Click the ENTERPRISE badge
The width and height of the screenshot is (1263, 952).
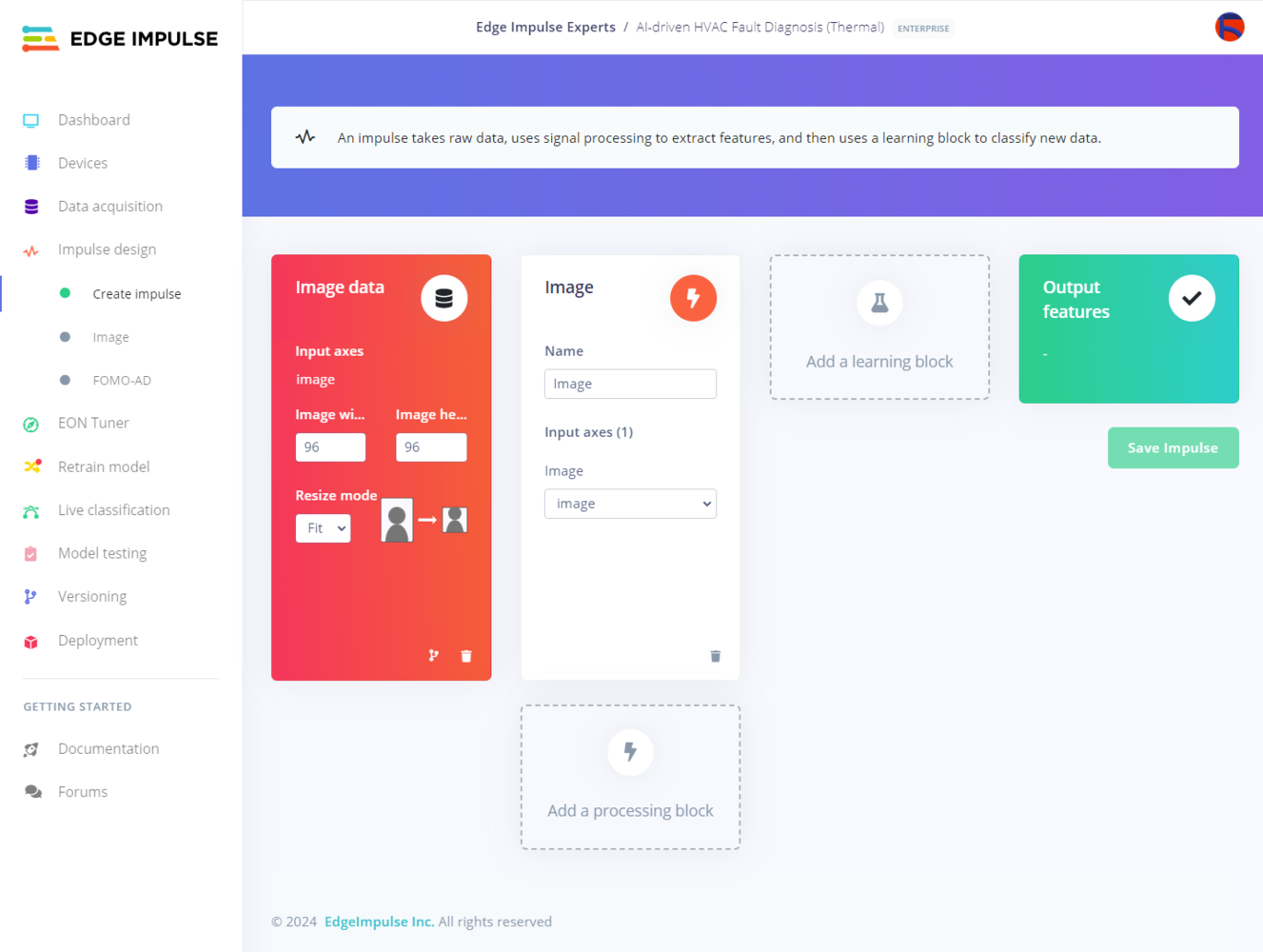click(x=923, y=29)
